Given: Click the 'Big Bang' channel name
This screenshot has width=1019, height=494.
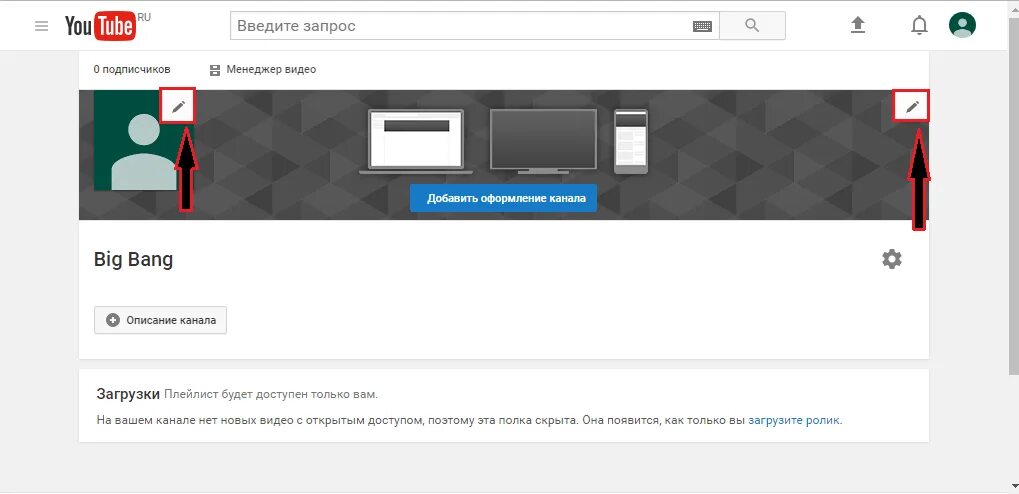Looking at the screenshot, I should point(133,260).
